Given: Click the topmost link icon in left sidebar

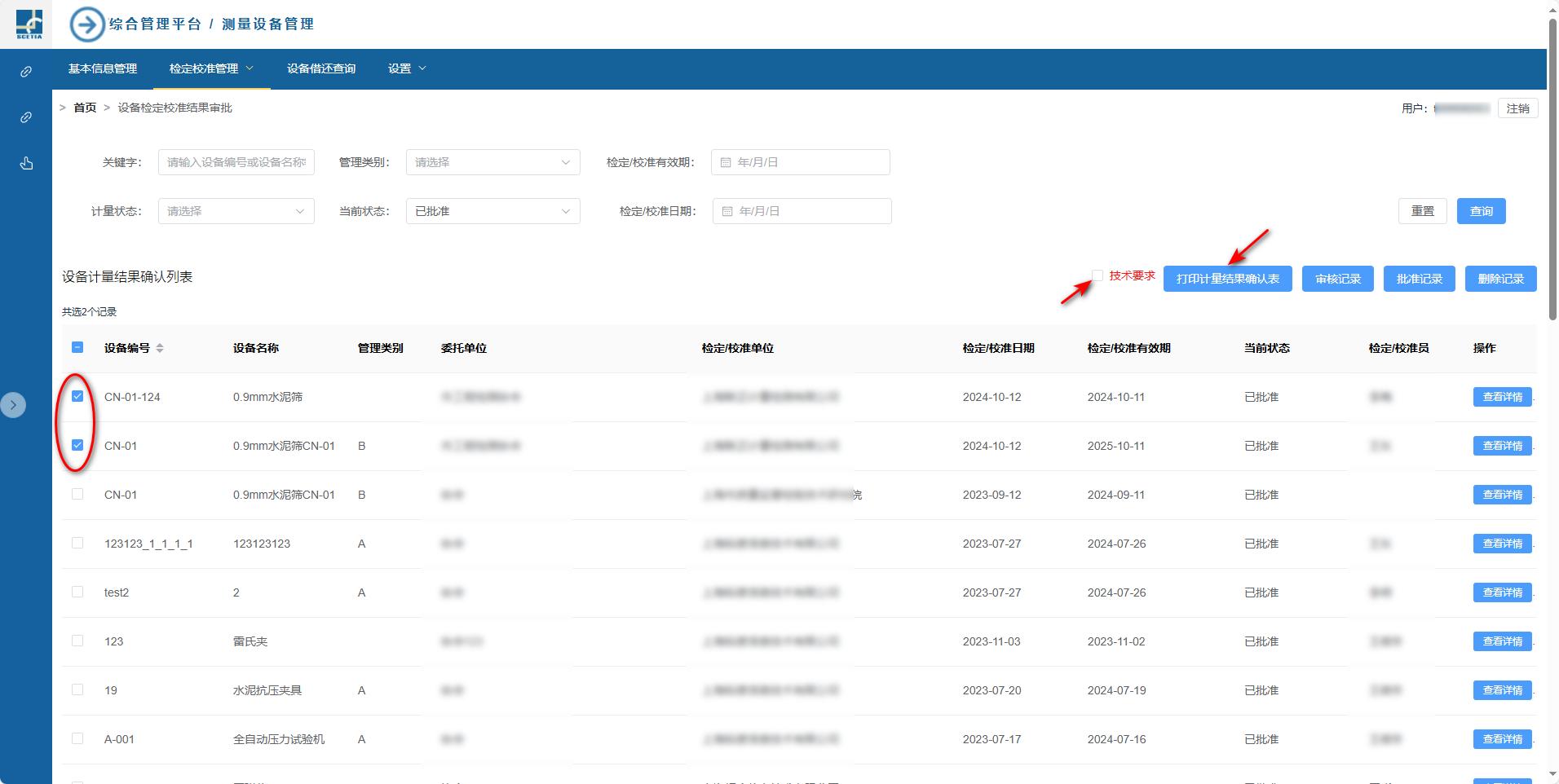Looking at the screenshot, I should (26, 72).
